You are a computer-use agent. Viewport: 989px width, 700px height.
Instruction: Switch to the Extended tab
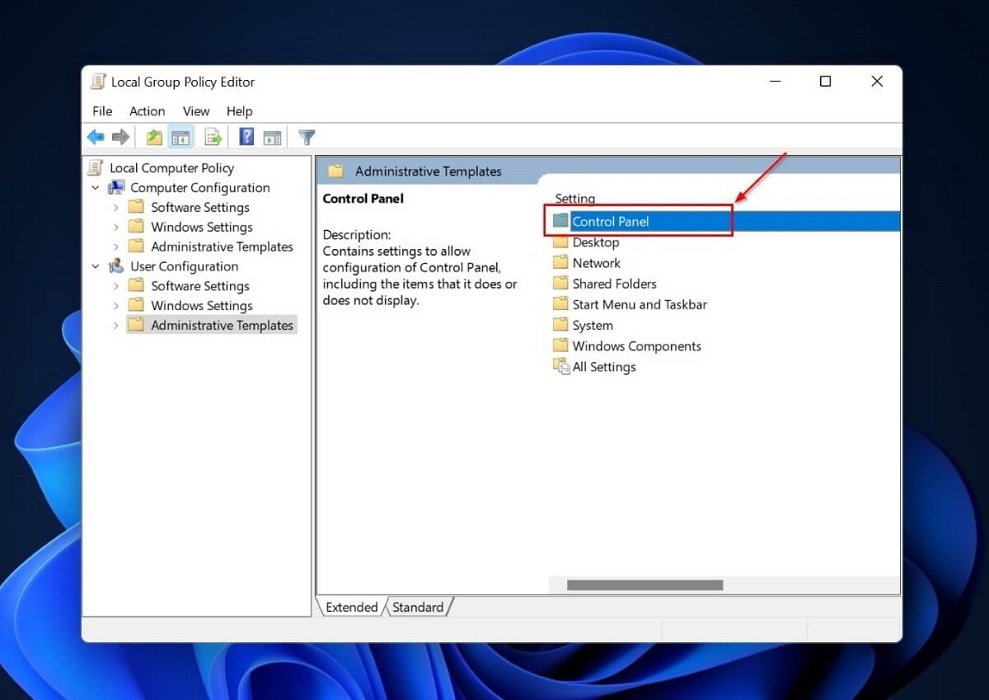(x=351, y=606)
